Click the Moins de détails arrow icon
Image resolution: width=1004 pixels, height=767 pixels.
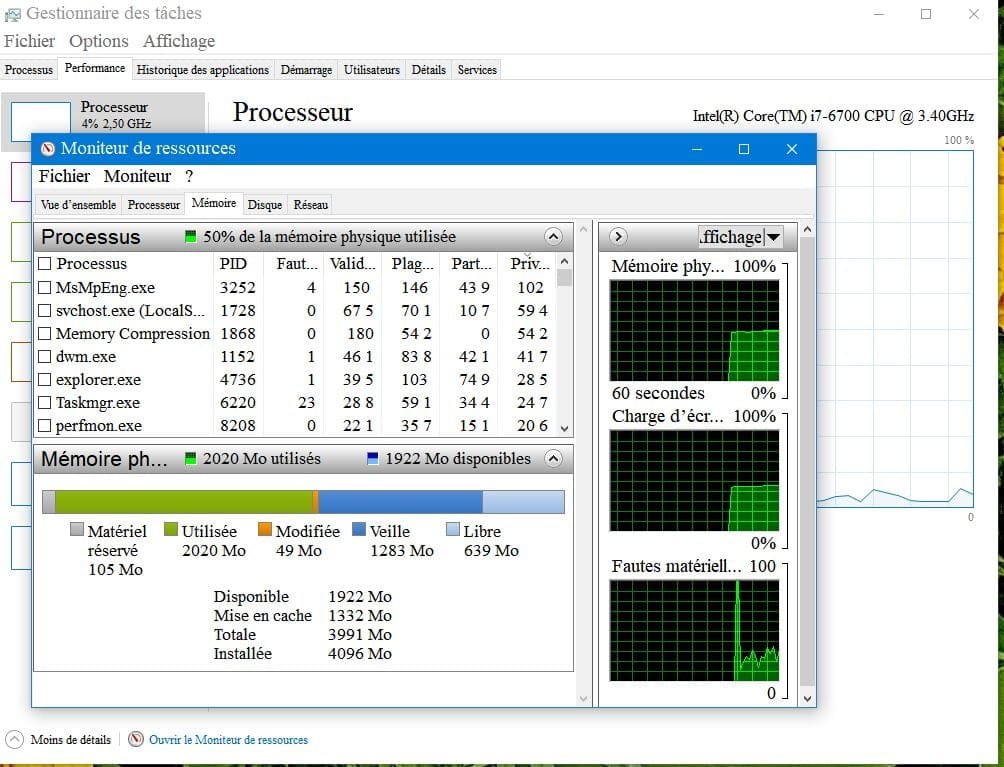point(14,740)
